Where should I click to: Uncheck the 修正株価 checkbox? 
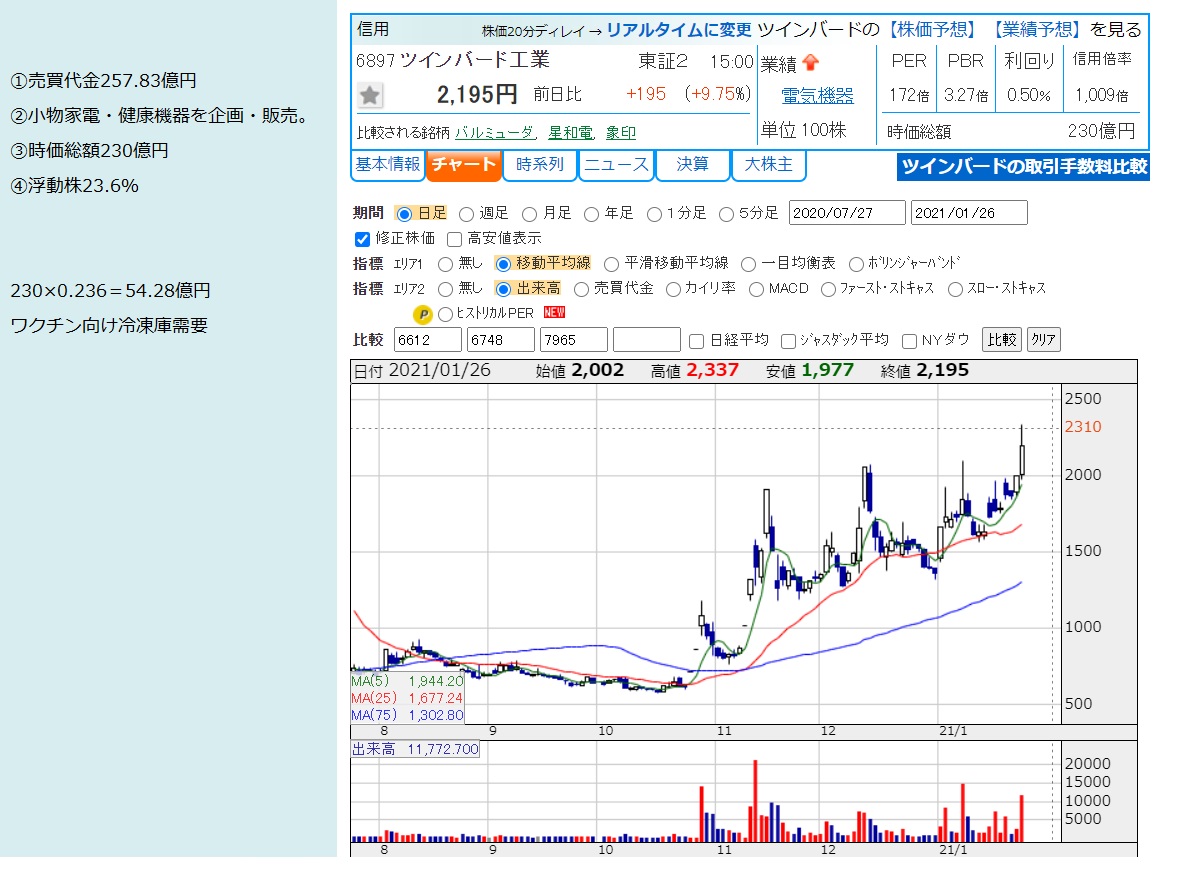362,239
